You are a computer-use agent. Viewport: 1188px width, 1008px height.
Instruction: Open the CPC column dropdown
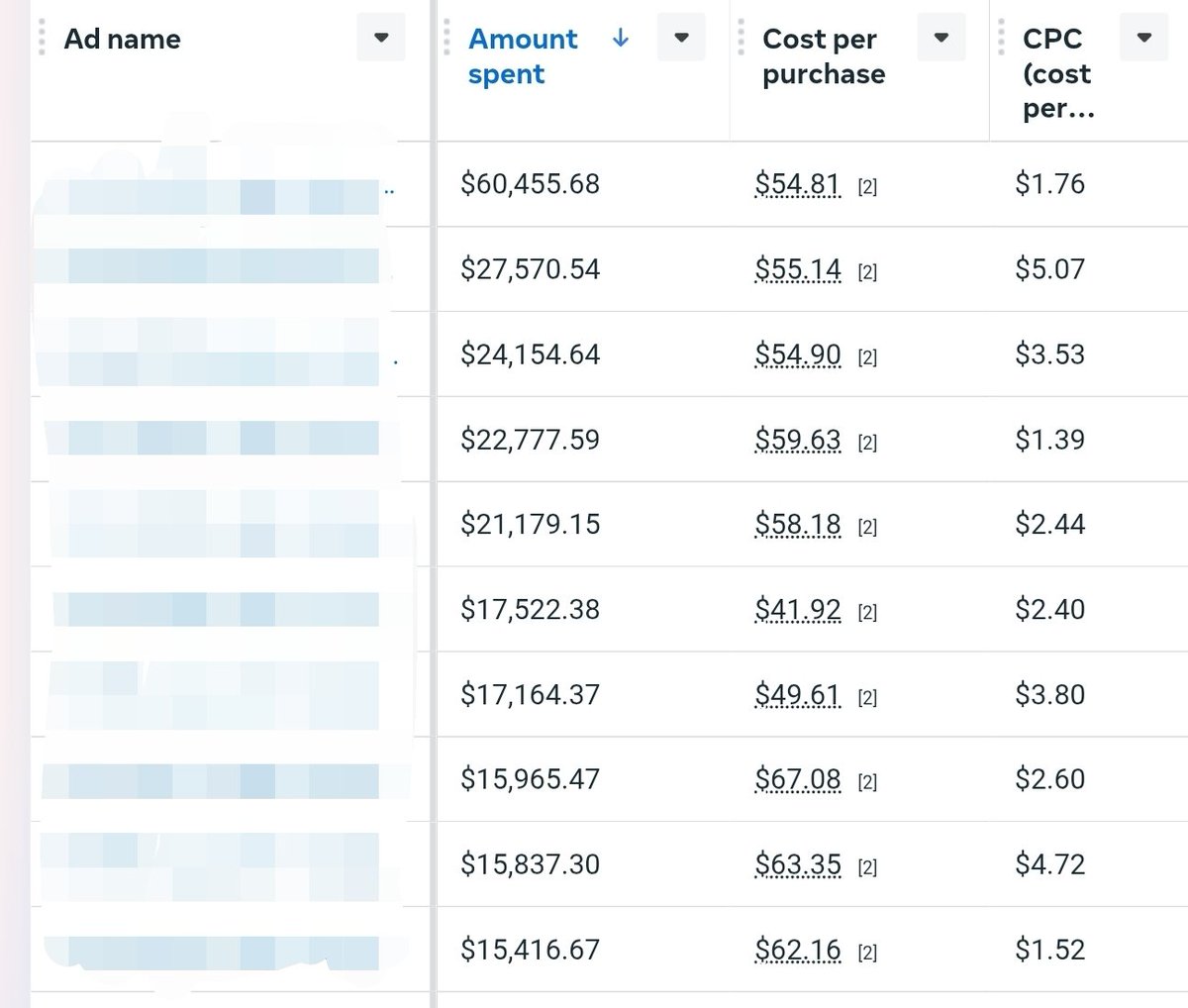(x=1144, y=39)
